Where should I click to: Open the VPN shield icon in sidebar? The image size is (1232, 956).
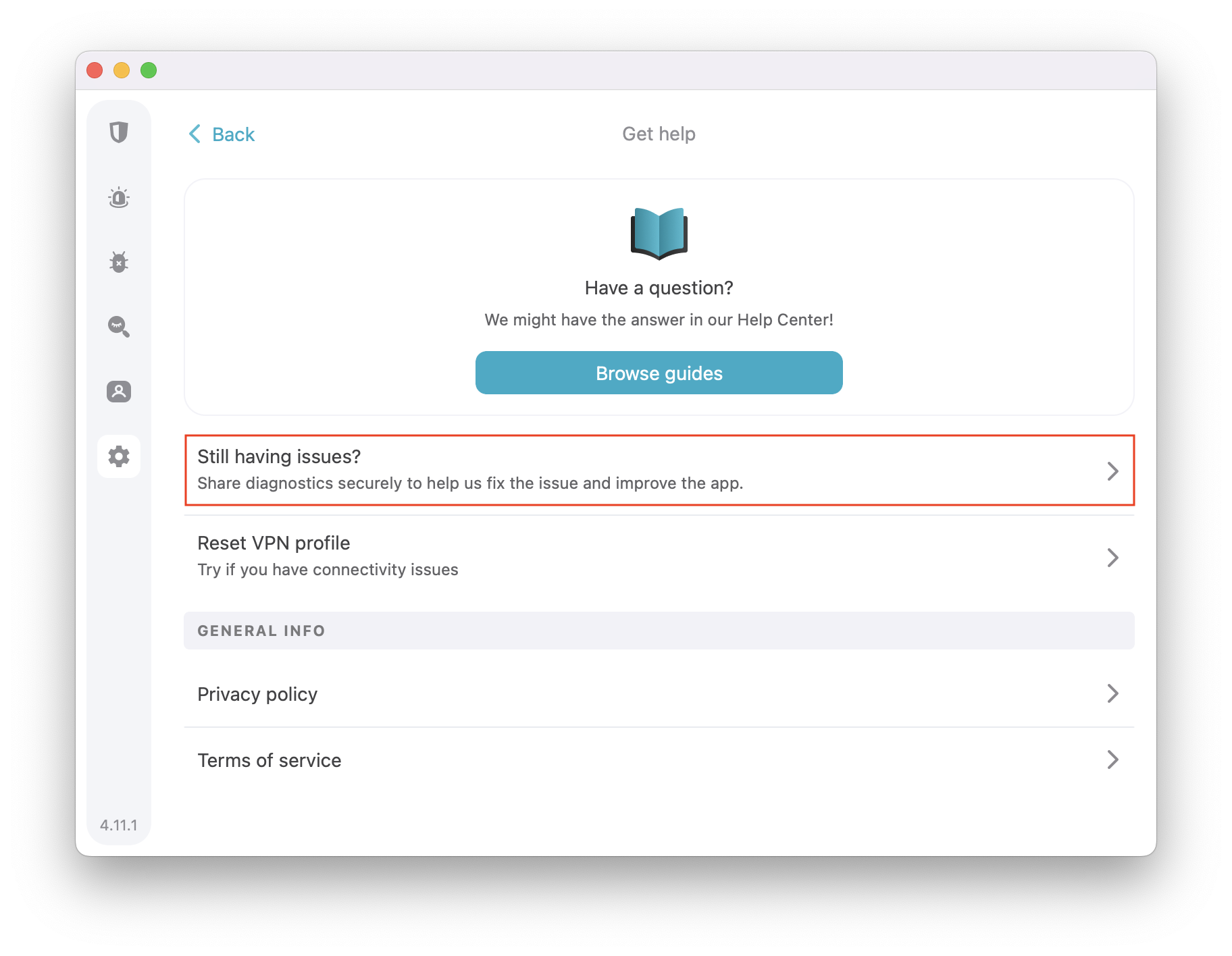[119, 132]
